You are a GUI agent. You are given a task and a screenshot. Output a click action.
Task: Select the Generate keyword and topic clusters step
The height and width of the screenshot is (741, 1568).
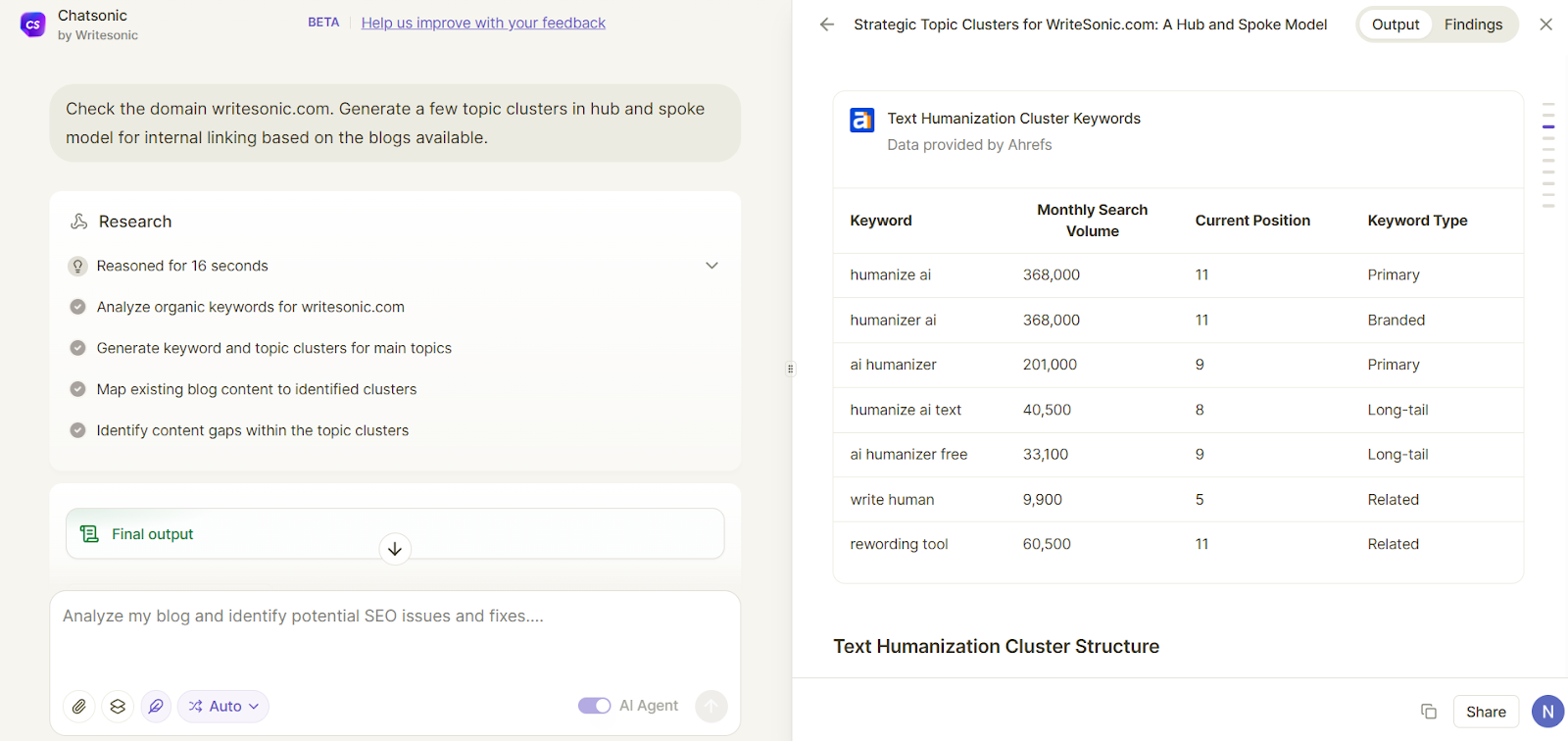pyautogui.click(x=273, y=348)
